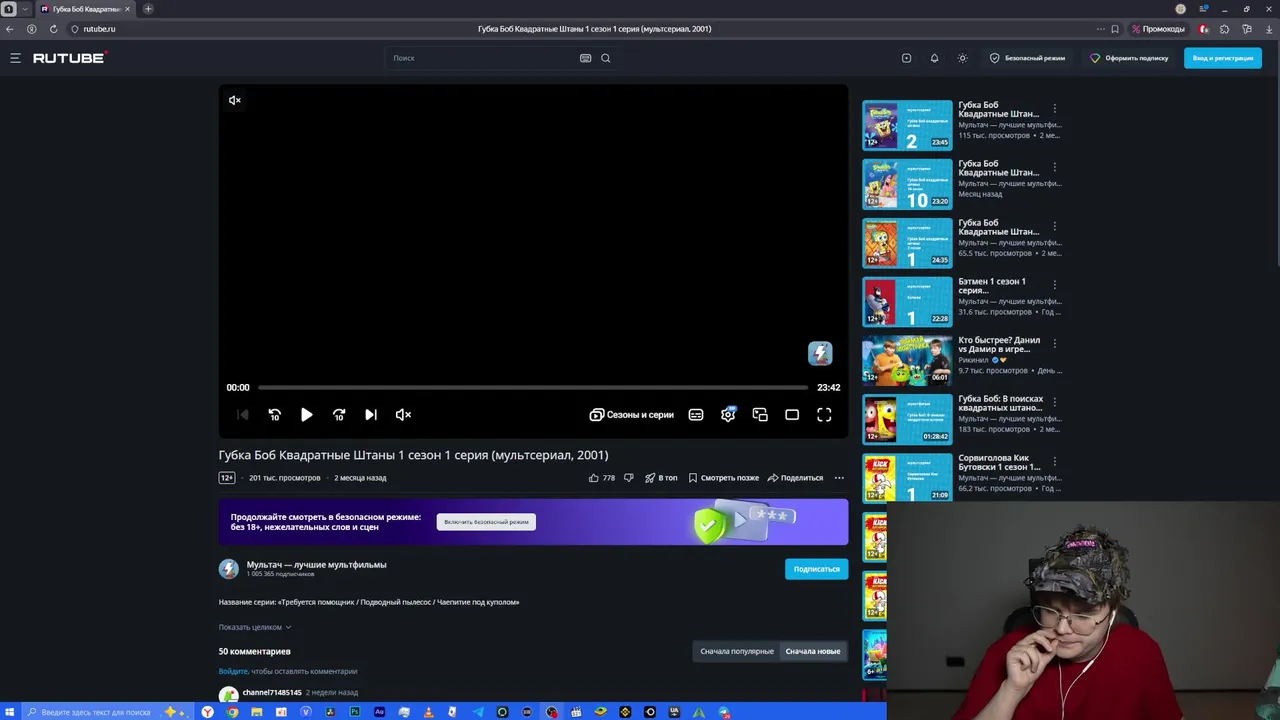This screenshot has width=1280, height=720.
Task: Open the Сезоны и серии list
Action: 631,415
